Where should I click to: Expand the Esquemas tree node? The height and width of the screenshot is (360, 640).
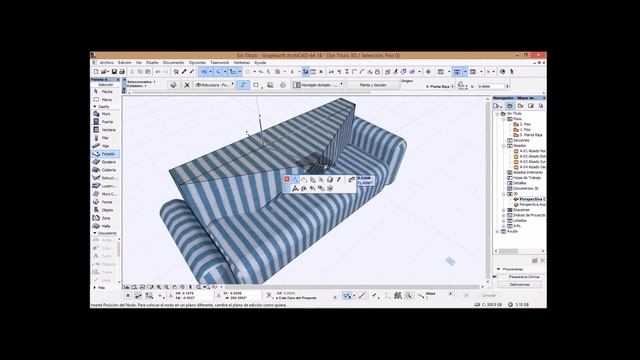pyautogui.click(x=504, y=210)
